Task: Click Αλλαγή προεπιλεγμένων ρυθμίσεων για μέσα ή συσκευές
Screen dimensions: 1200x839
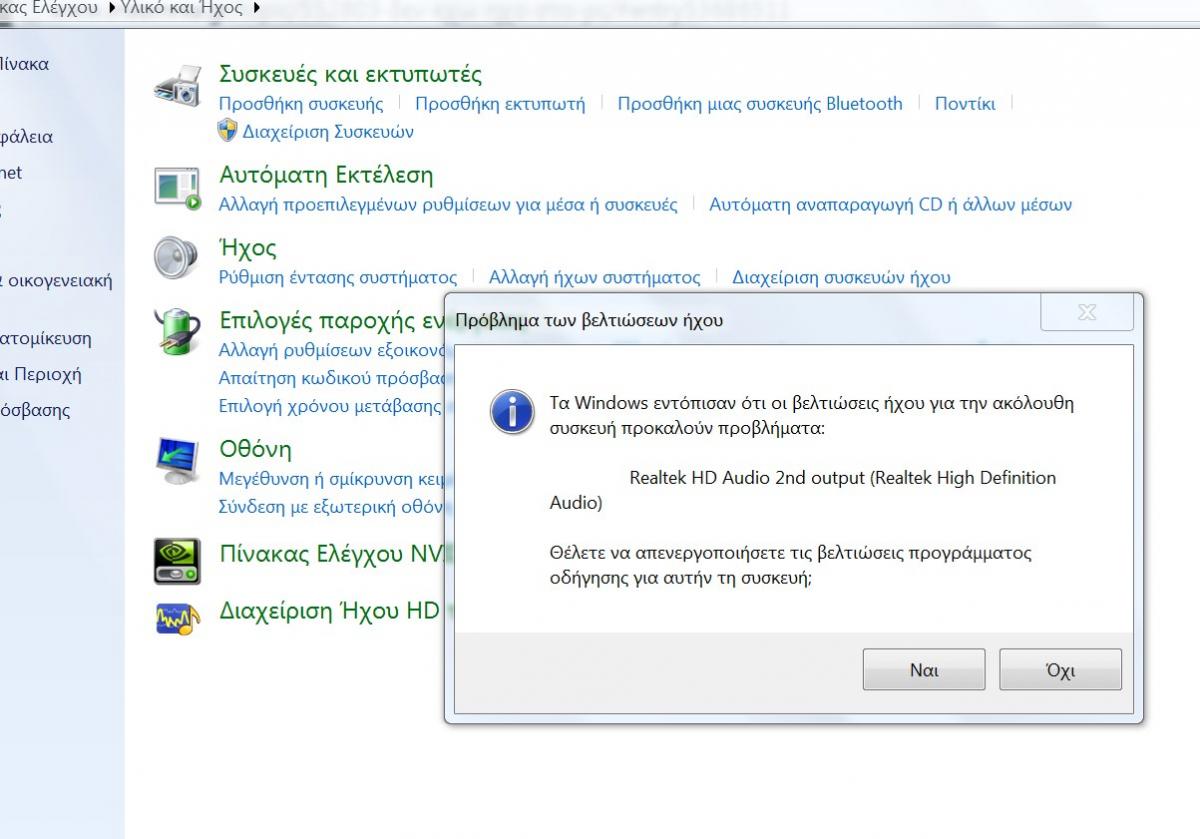Action: (x=448, y=204)
